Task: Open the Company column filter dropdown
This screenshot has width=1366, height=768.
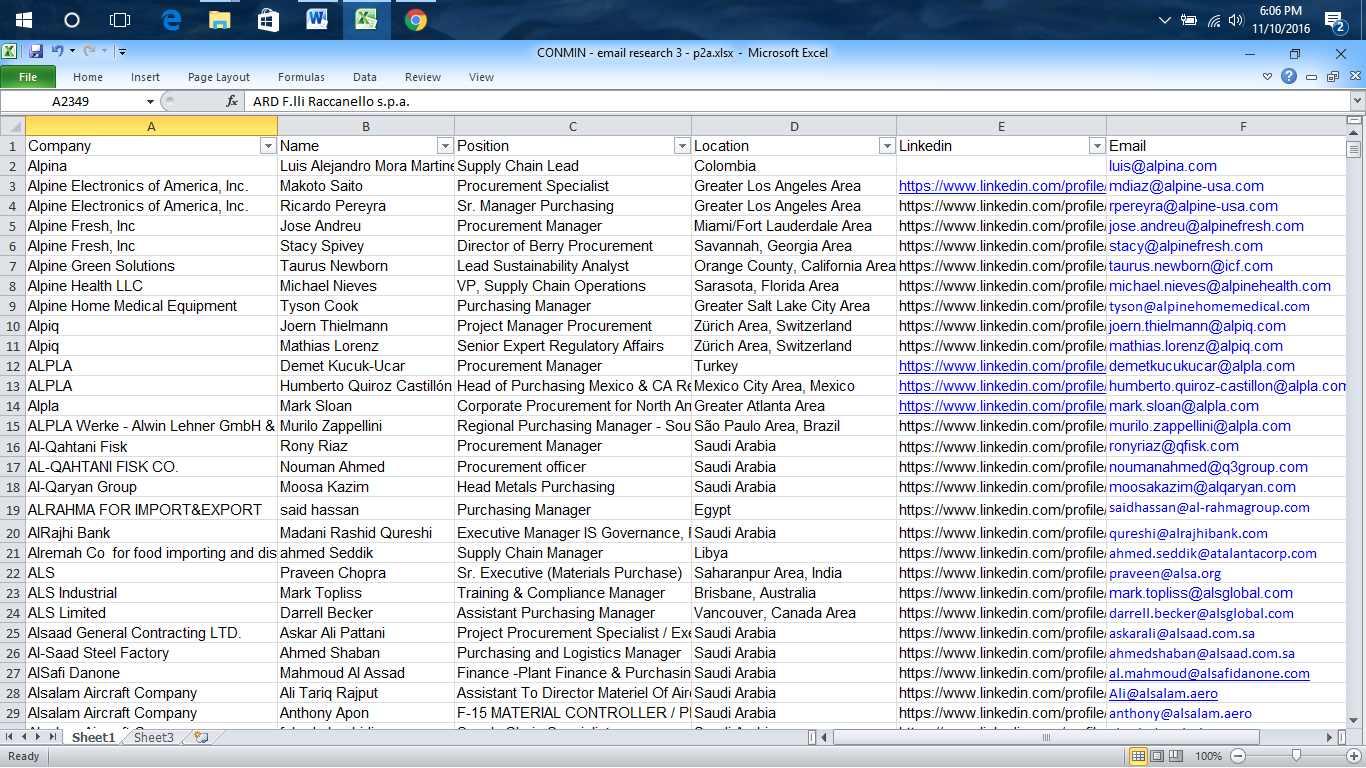Action: (x=267, y=146)
